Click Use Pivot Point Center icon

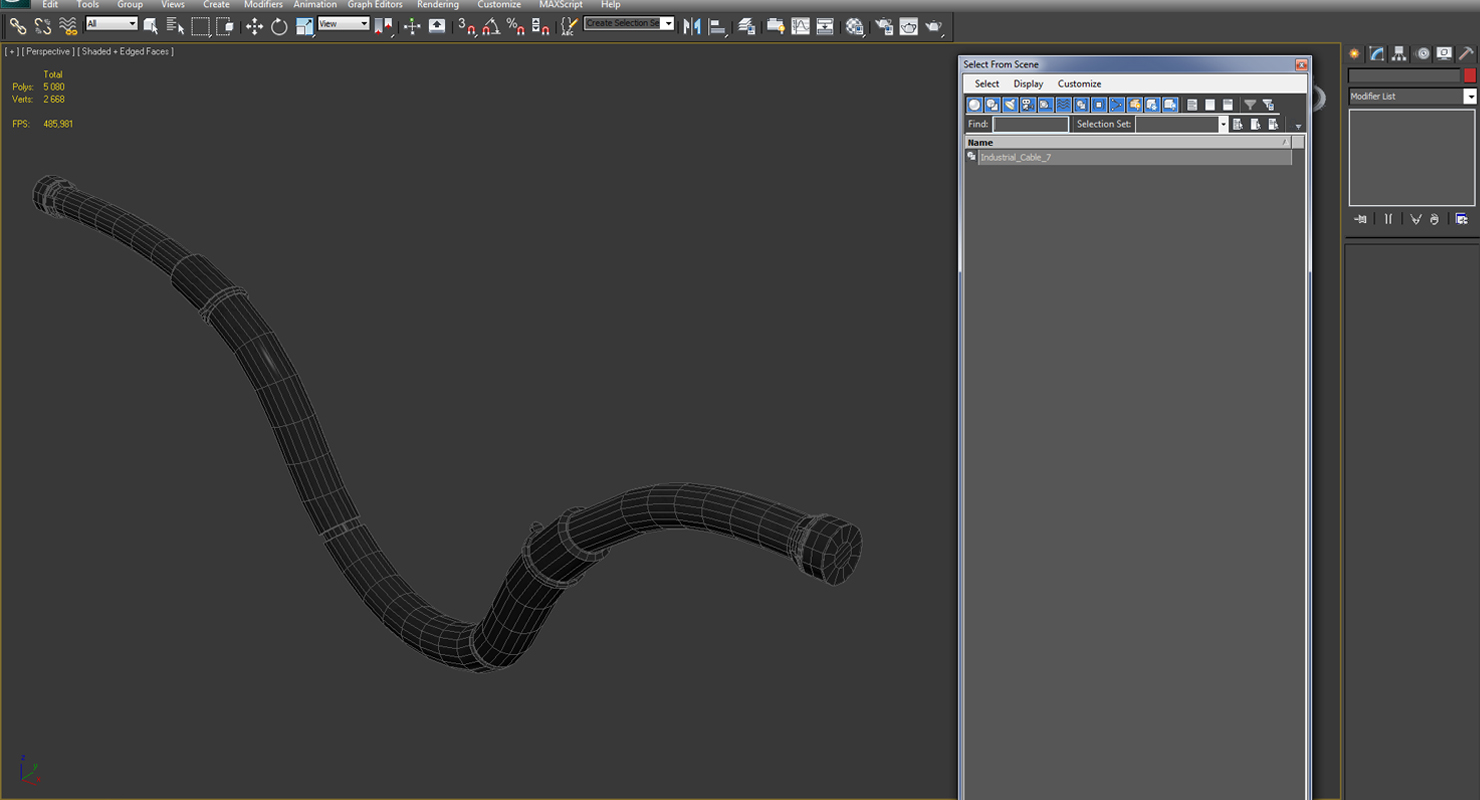(383, 26)
